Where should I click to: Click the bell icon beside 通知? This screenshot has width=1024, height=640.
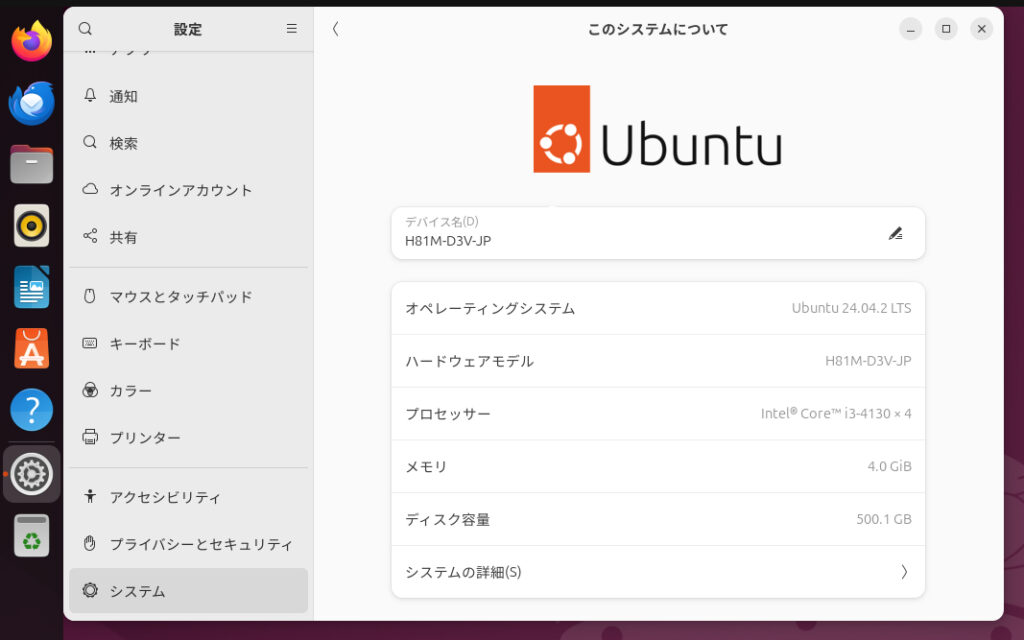(90, 95)
